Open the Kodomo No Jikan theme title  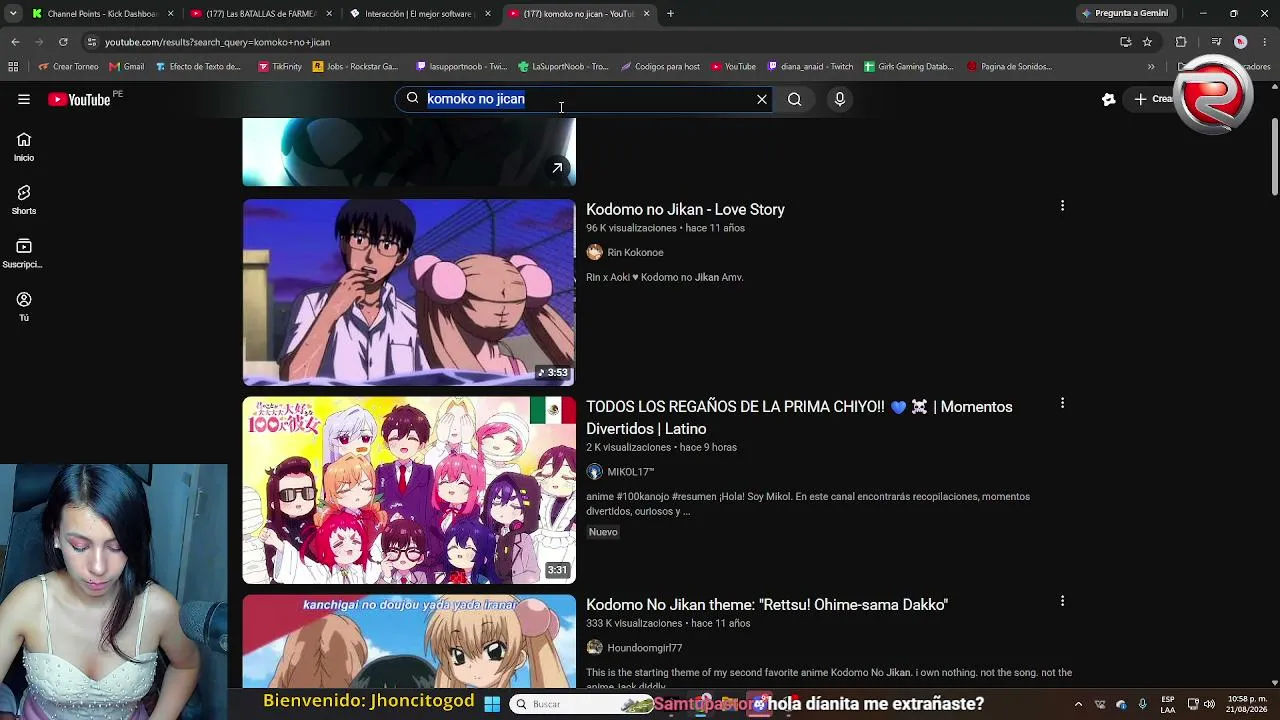coord(767,604)
